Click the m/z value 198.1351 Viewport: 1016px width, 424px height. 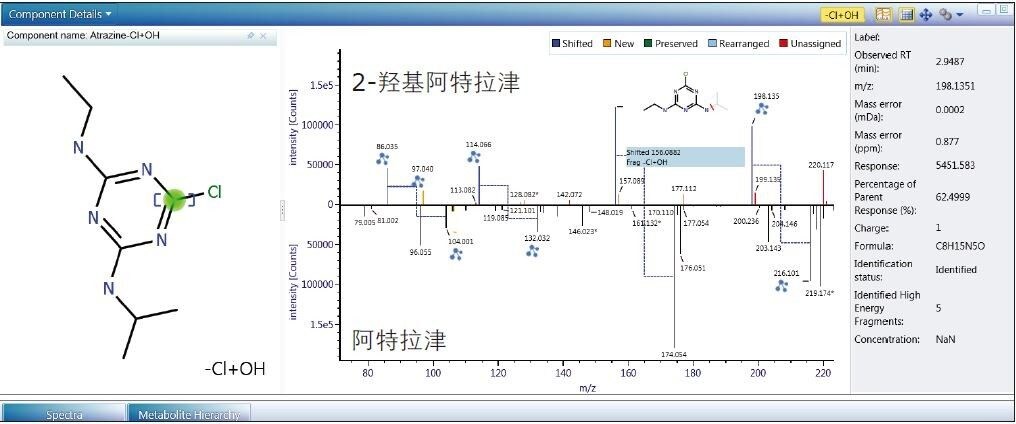955,86
